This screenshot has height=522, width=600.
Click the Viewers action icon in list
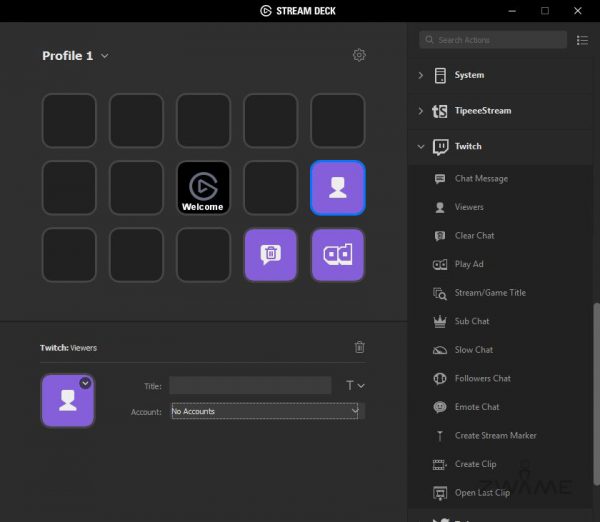(x=440, y=207)
